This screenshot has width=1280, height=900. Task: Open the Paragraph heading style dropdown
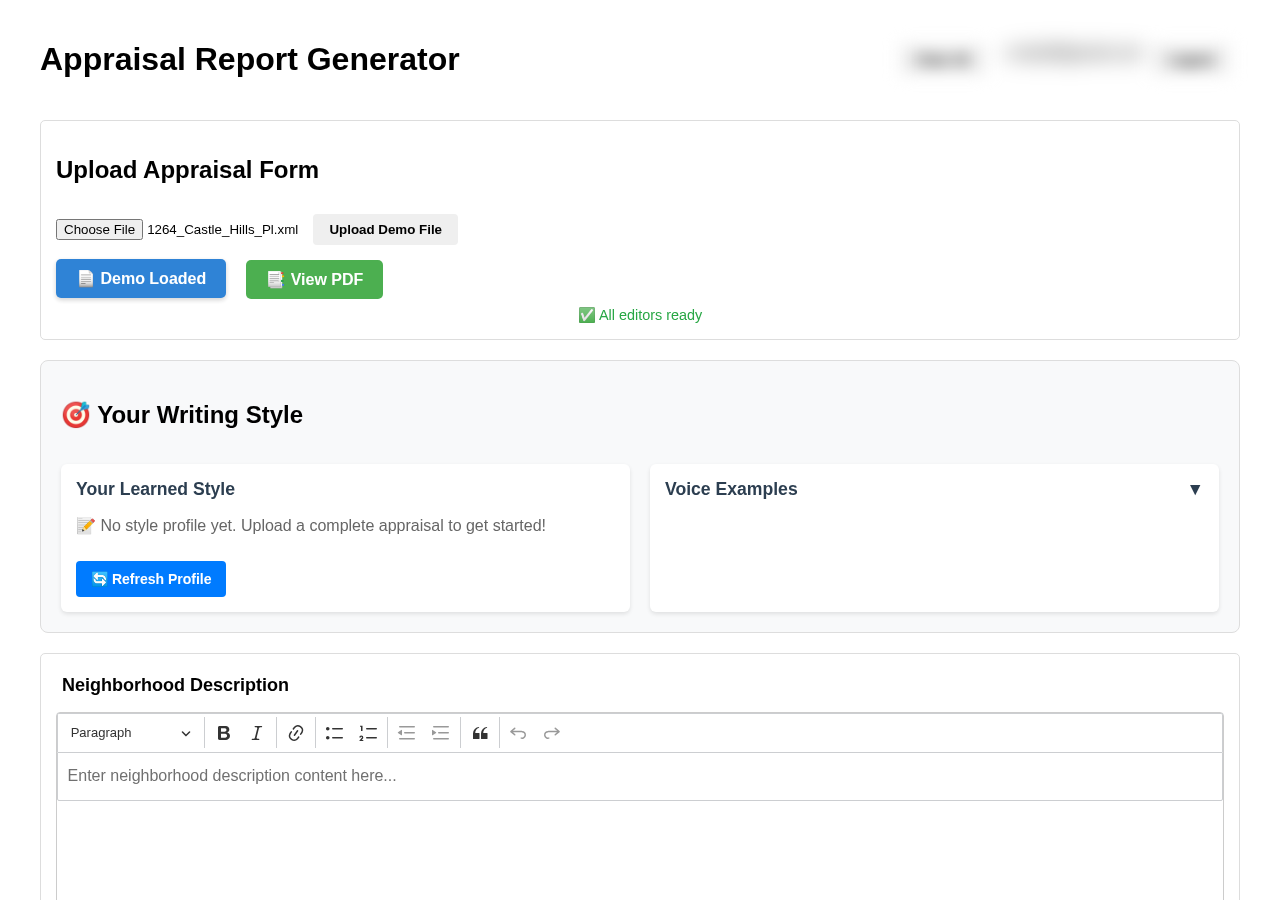(x=130, y=733)
